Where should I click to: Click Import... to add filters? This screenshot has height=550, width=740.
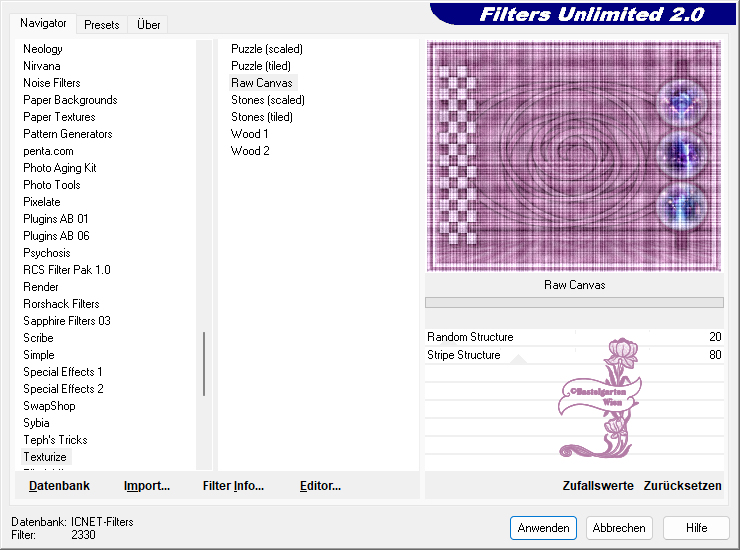[x=147, y=486]
